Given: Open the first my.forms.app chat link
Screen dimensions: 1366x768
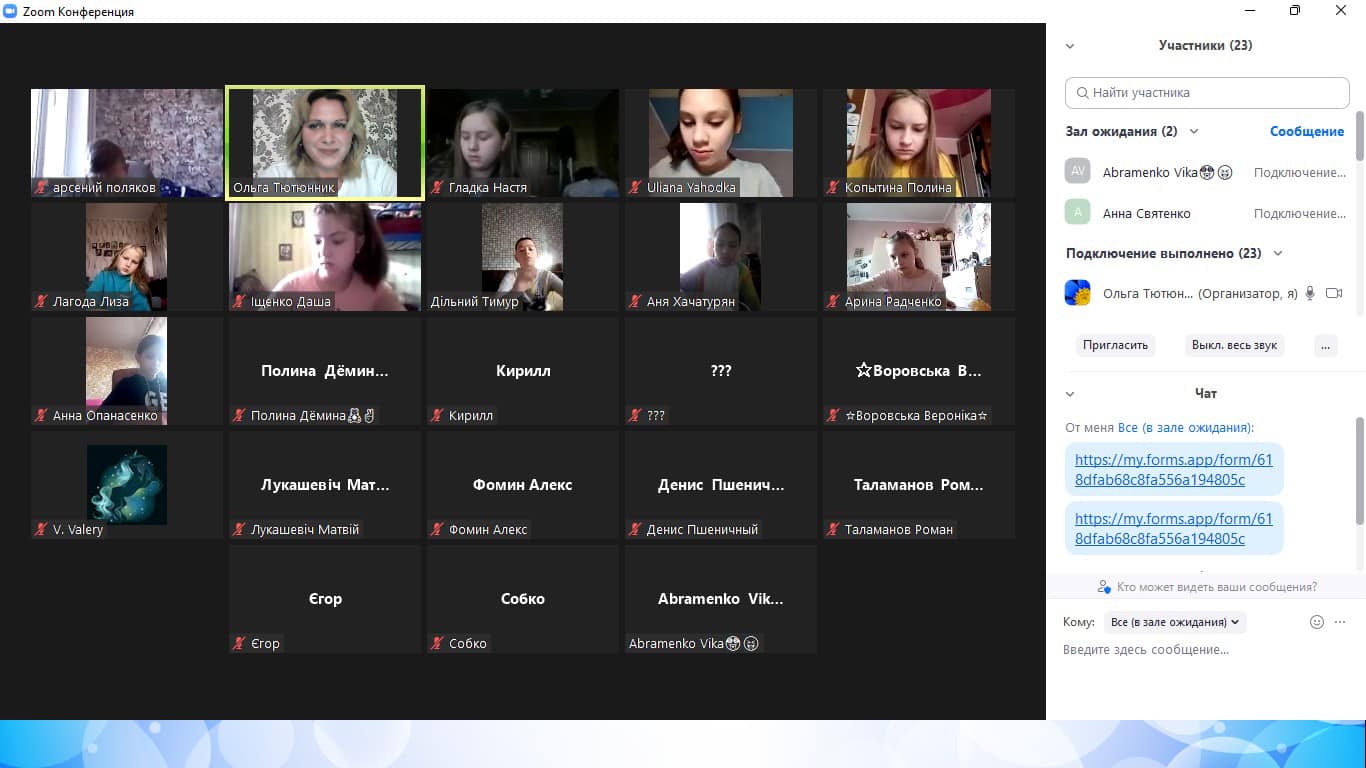Looking at the screenshot, I should (x=1174, y=470).
